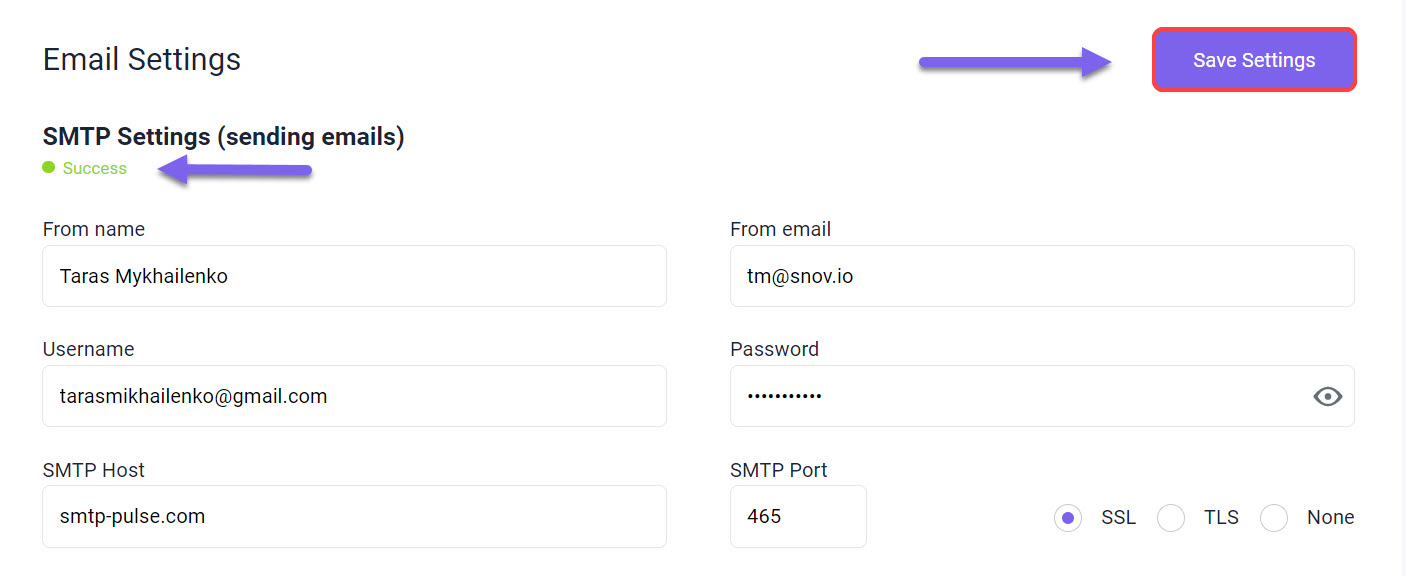Click the SMTP Port field showing 465
This screenshot has width=1406, height=576.
(798, 516)
